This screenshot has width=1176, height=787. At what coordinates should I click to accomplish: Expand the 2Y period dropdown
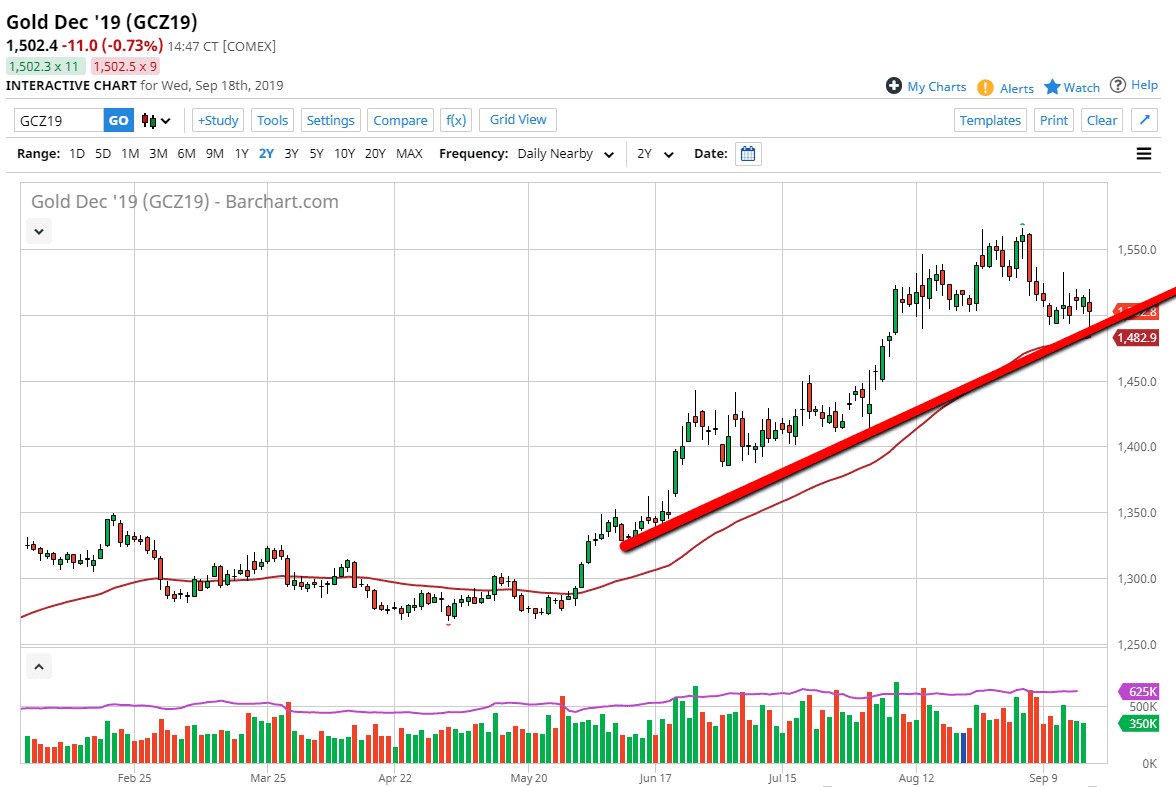(655, 154)
